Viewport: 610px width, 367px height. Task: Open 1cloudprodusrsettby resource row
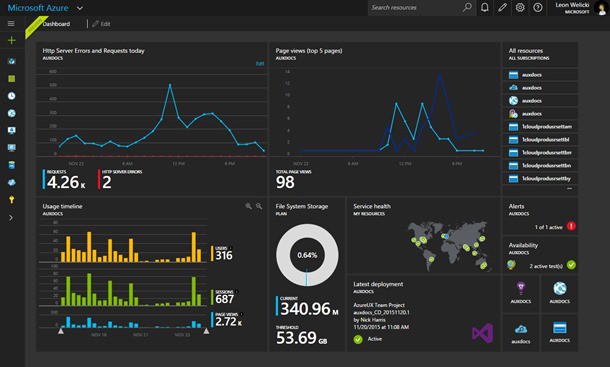point(540,179)
